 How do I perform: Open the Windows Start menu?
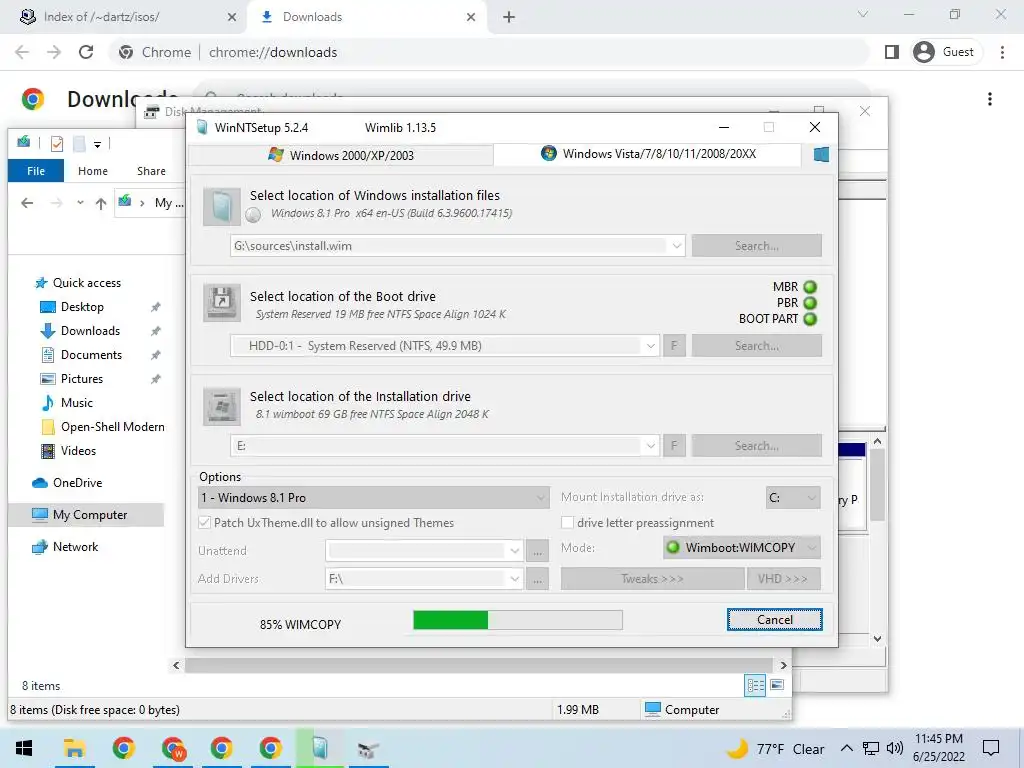point(24,748)
